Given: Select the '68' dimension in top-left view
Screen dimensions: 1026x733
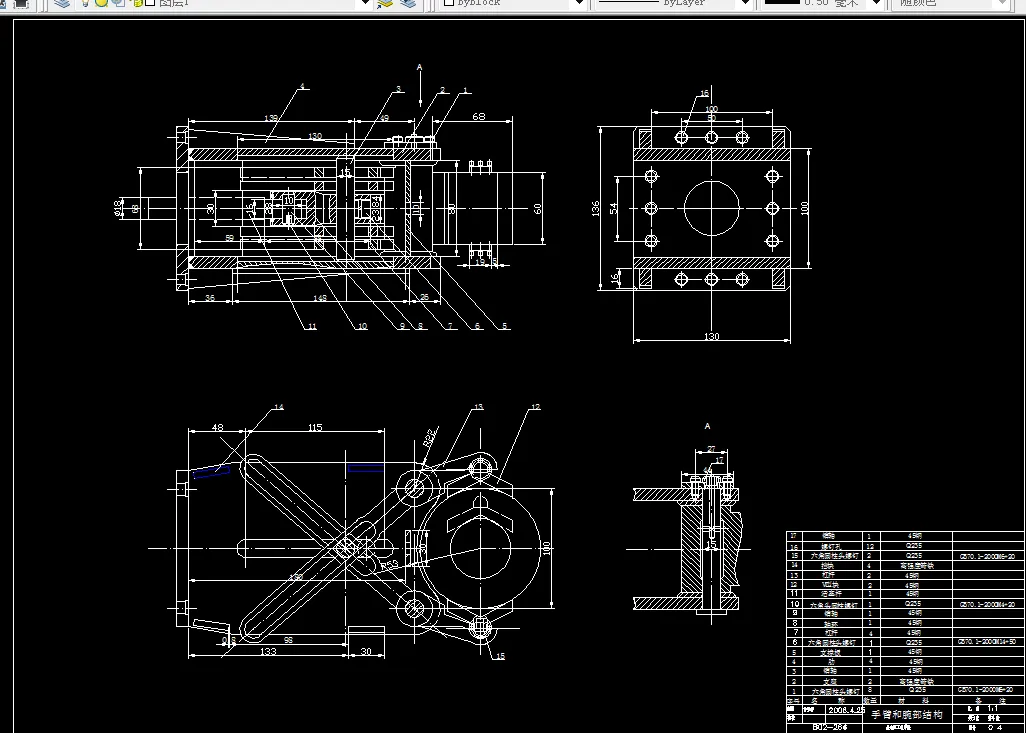Looking at the screenshot, I should [479, 116].
